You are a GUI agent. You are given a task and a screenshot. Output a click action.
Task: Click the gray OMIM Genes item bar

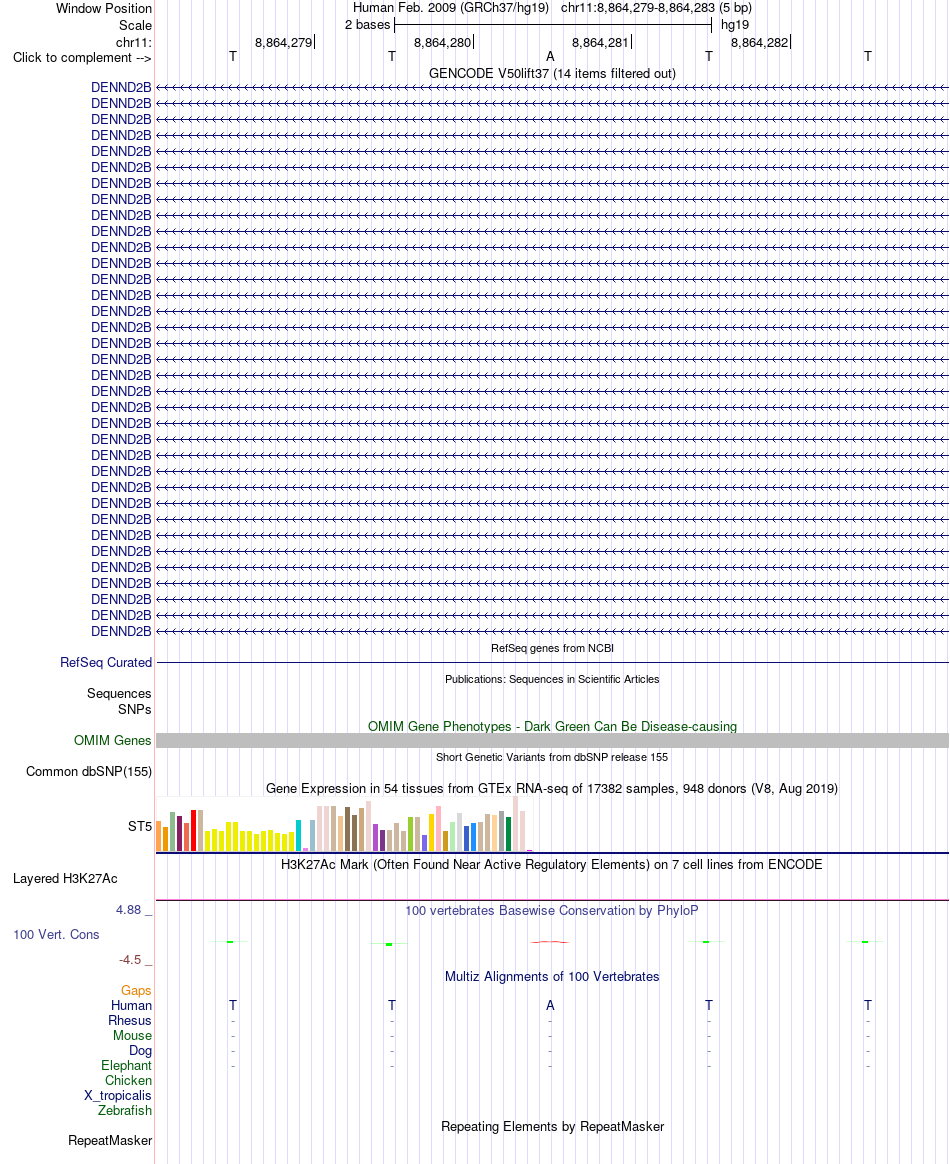tap(552, 741)
